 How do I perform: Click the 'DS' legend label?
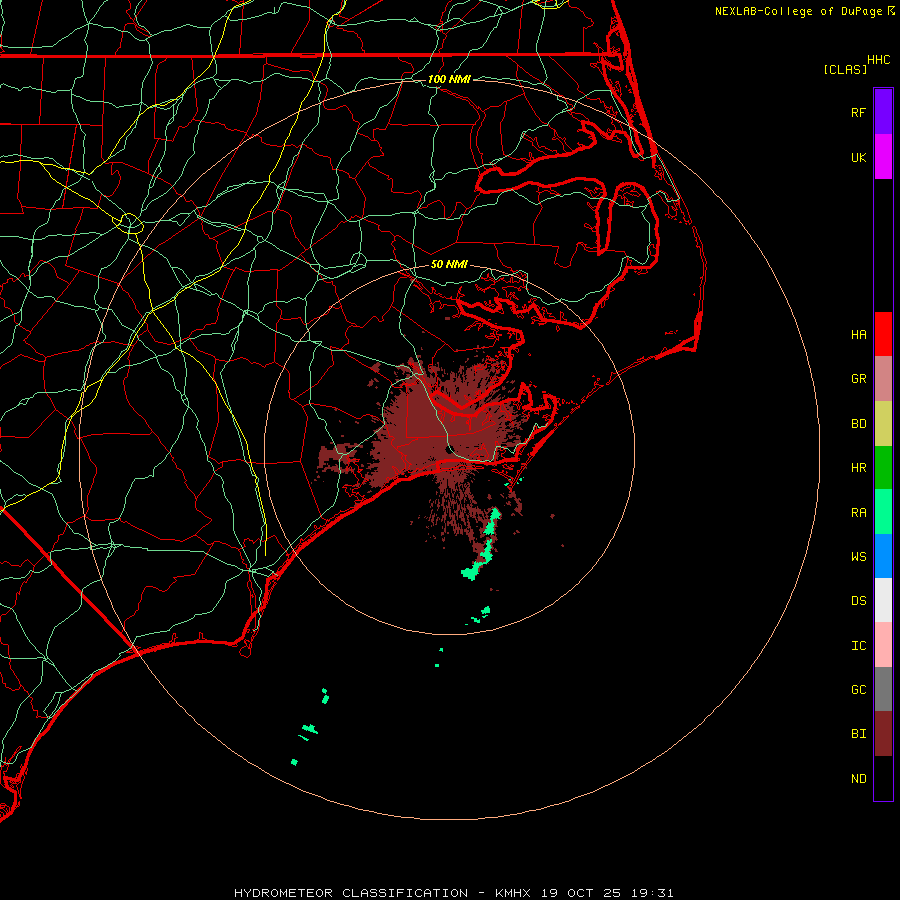point(858,601)
